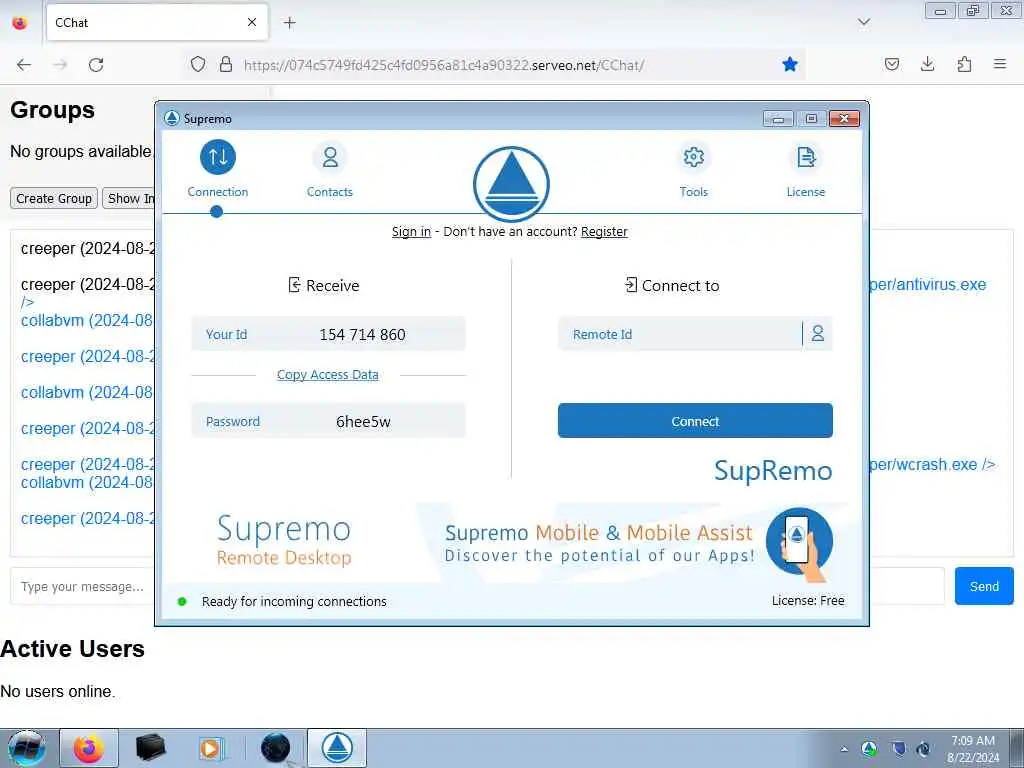Open the License tab in Supremo

click(806, 169)
